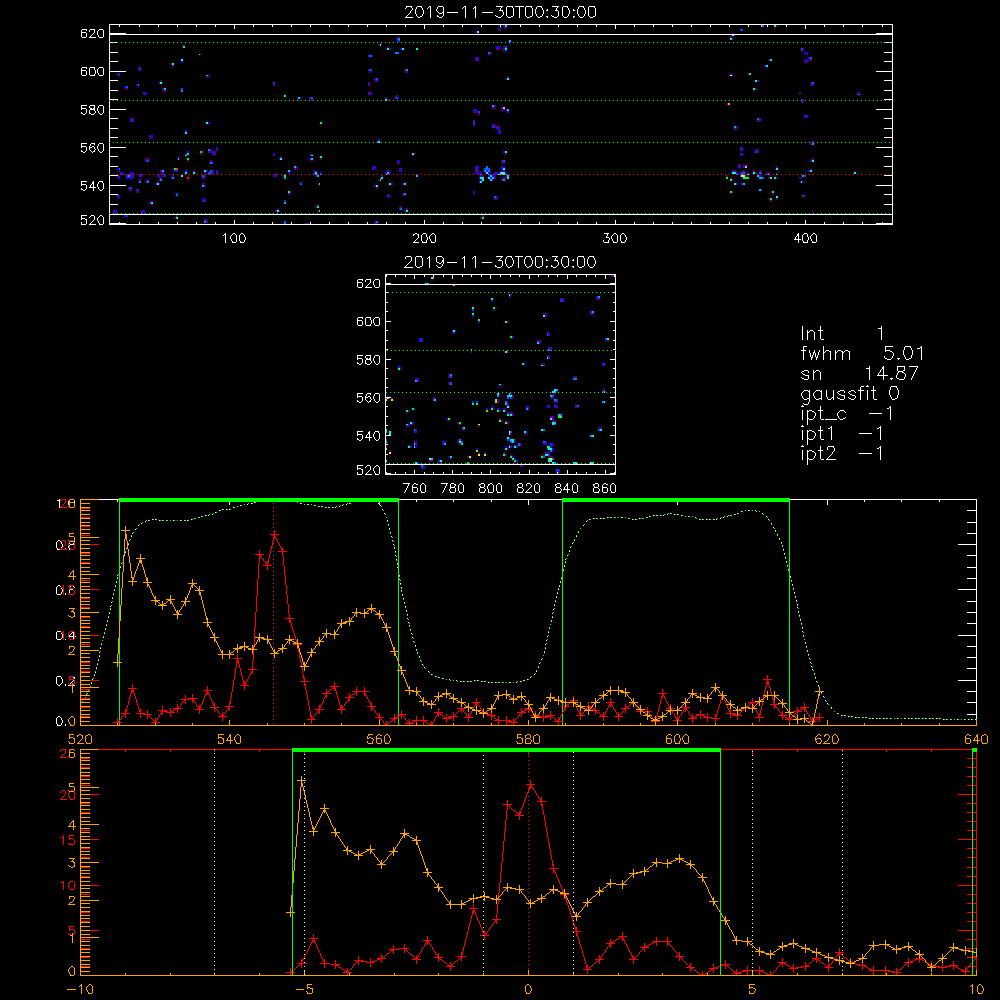
Task: Click left green bar atop upper profile plot
Action: (259, 500)
